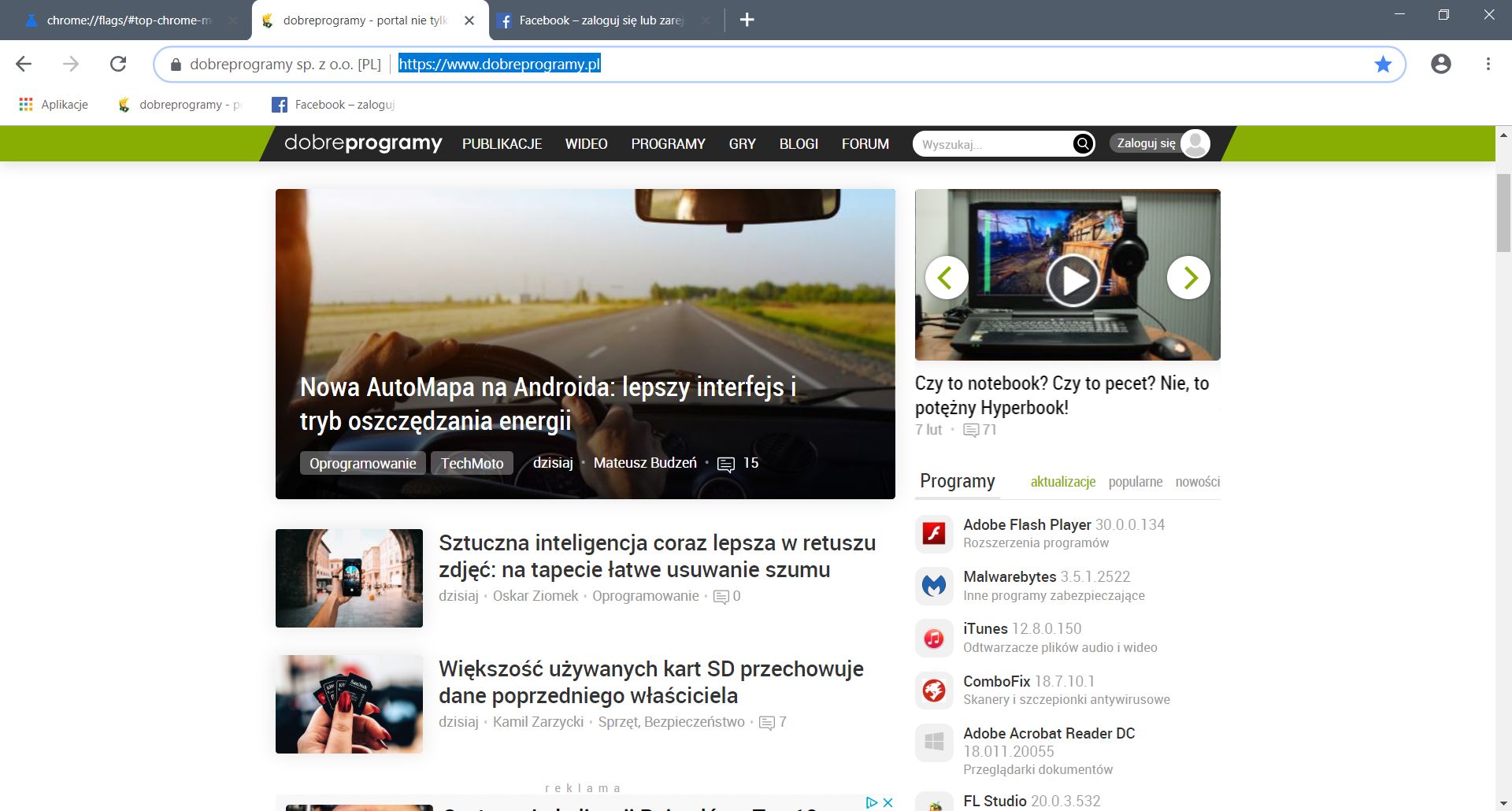This screenshot has width=1512, height=811.
Task: Click the Programy section heading
Action: pyautogui.click(x=958, y=481)
